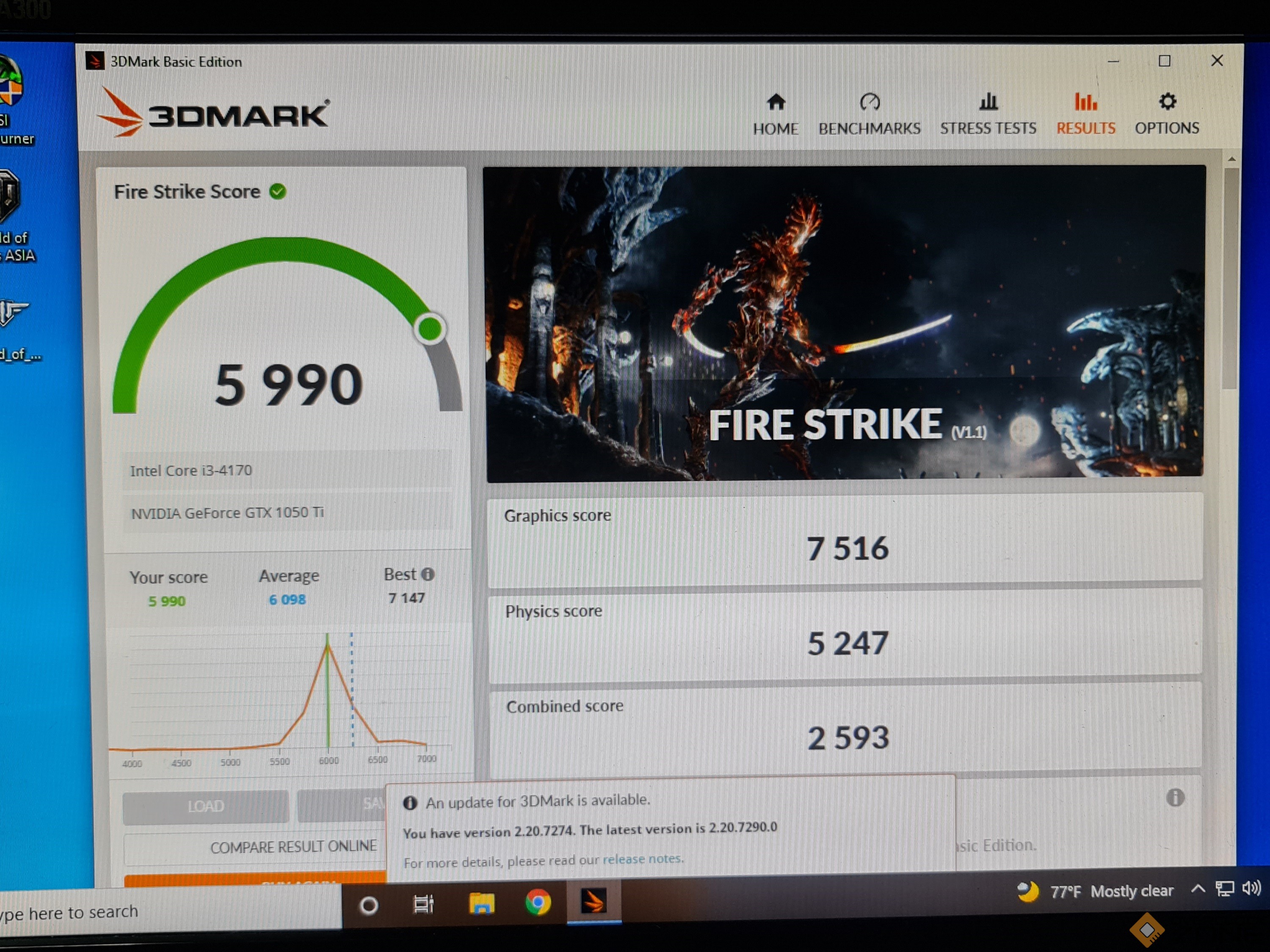Click the green validation check icon
The height and width of the screenshot is (952, 1270).
tap(278, 191)
